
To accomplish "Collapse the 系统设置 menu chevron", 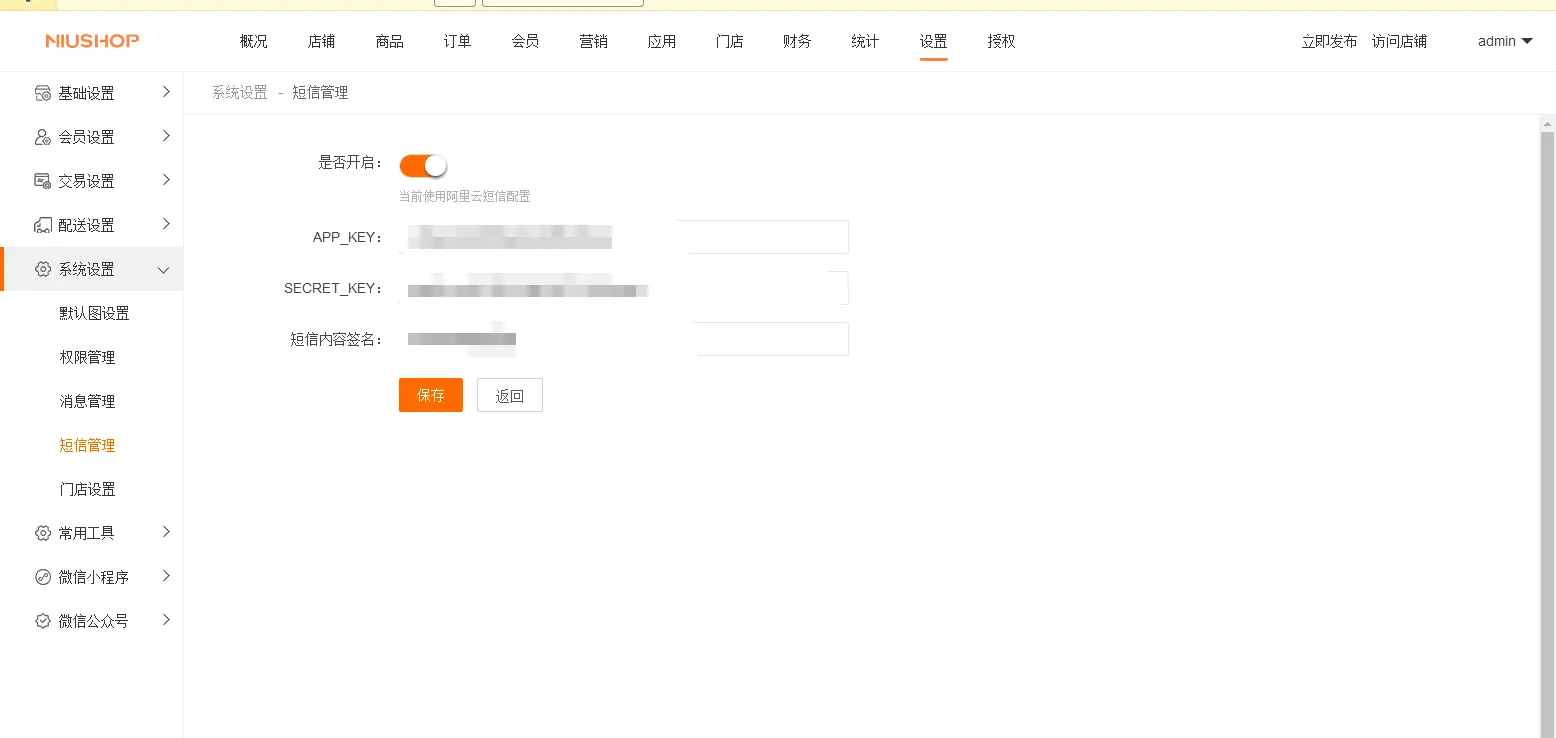I will tap(165, 270).
